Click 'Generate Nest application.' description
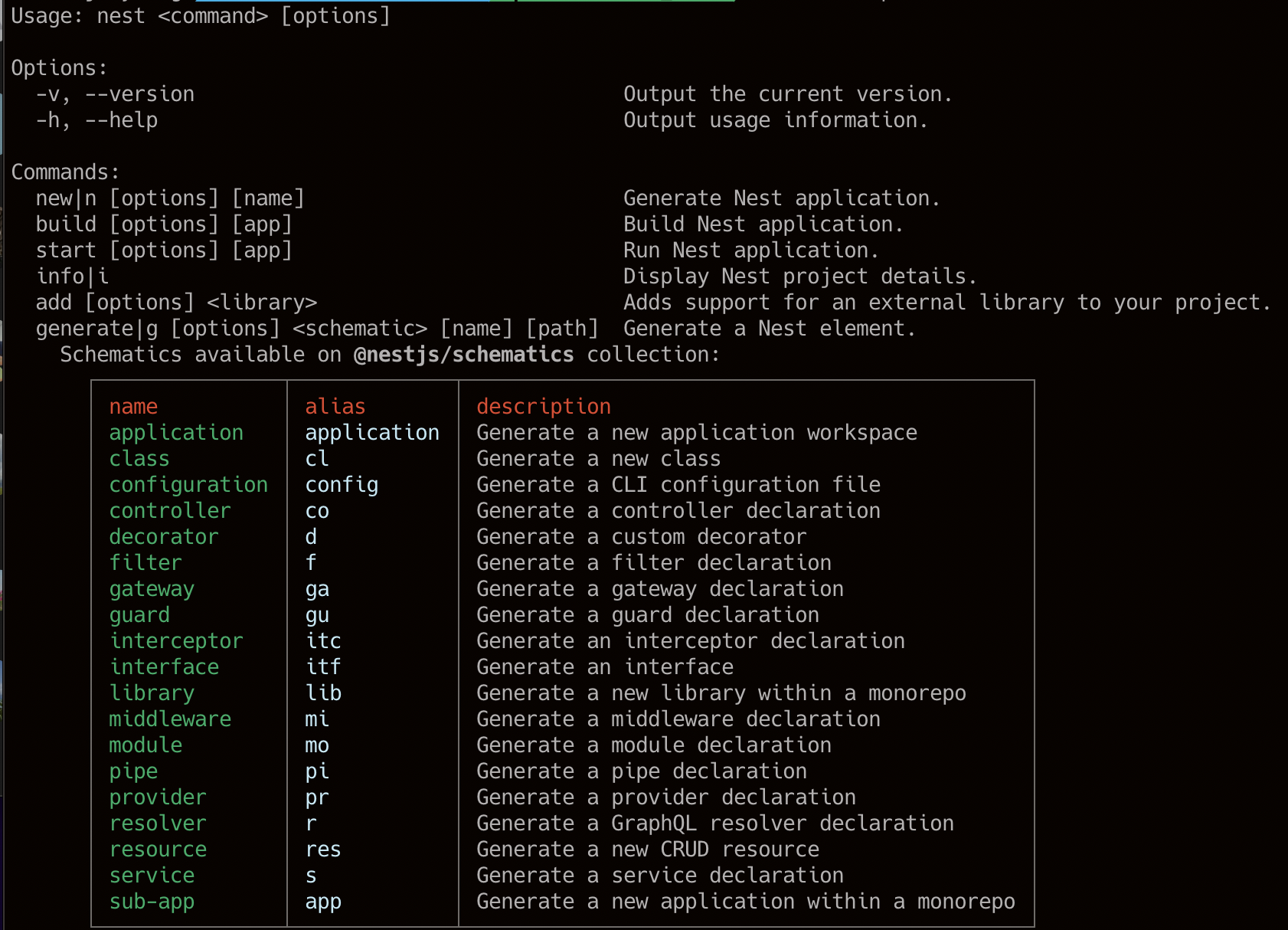 (x=782, y=198)
